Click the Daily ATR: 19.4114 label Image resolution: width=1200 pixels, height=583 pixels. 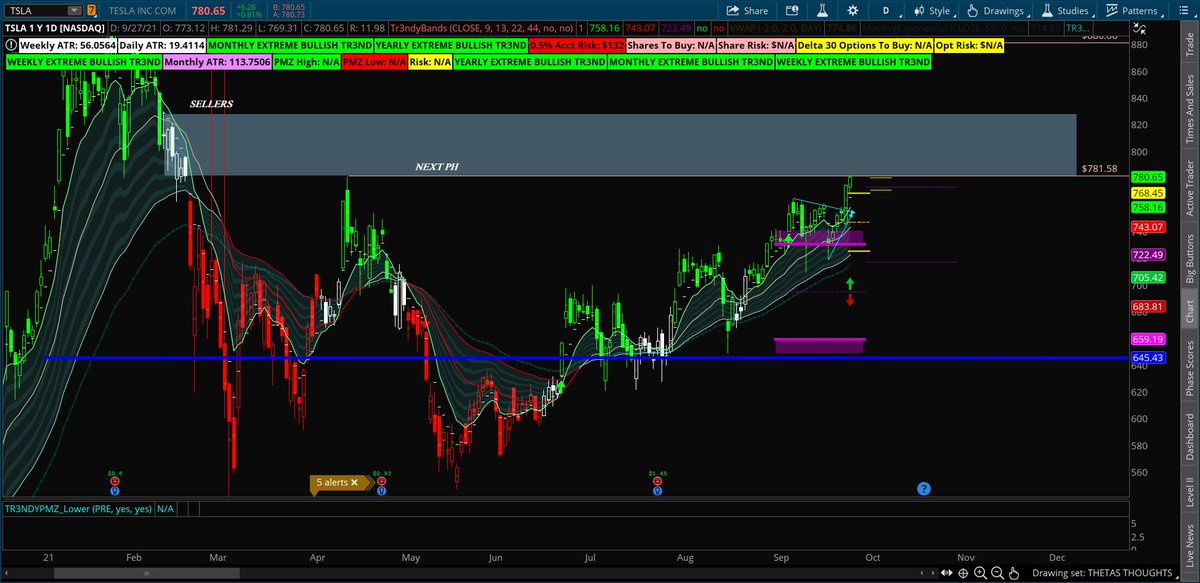point(162,46)
